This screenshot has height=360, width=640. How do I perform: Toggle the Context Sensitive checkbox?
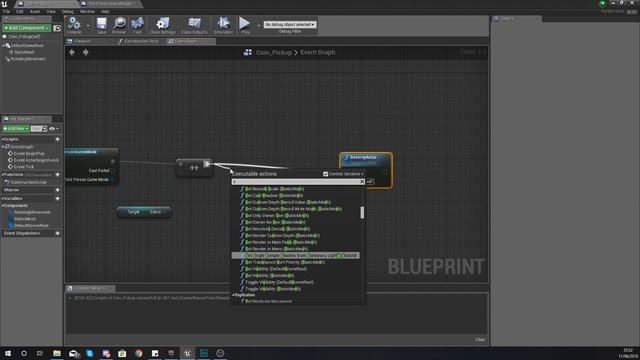326,174
